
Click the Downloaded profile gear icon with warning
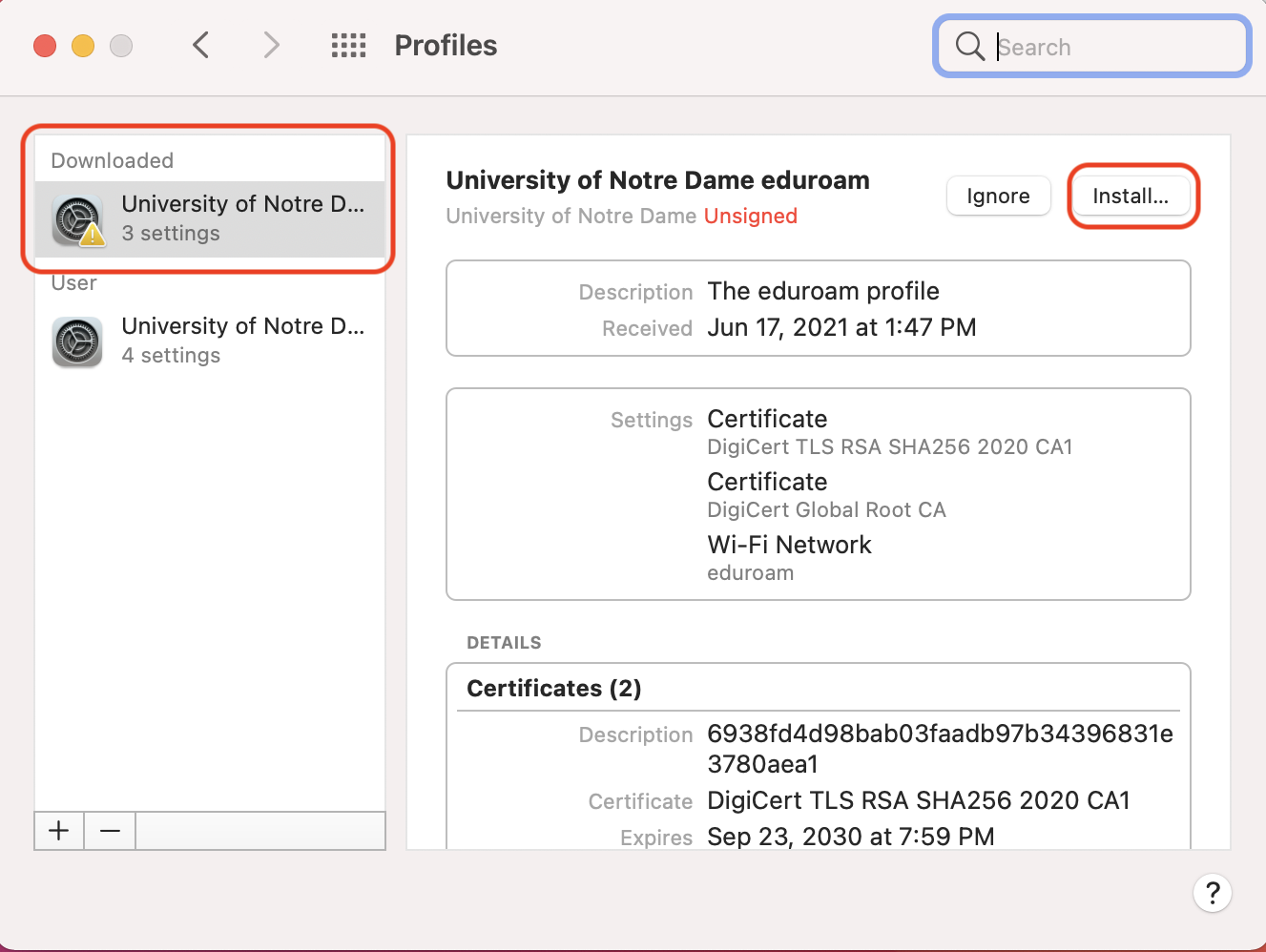click(78, 220)
